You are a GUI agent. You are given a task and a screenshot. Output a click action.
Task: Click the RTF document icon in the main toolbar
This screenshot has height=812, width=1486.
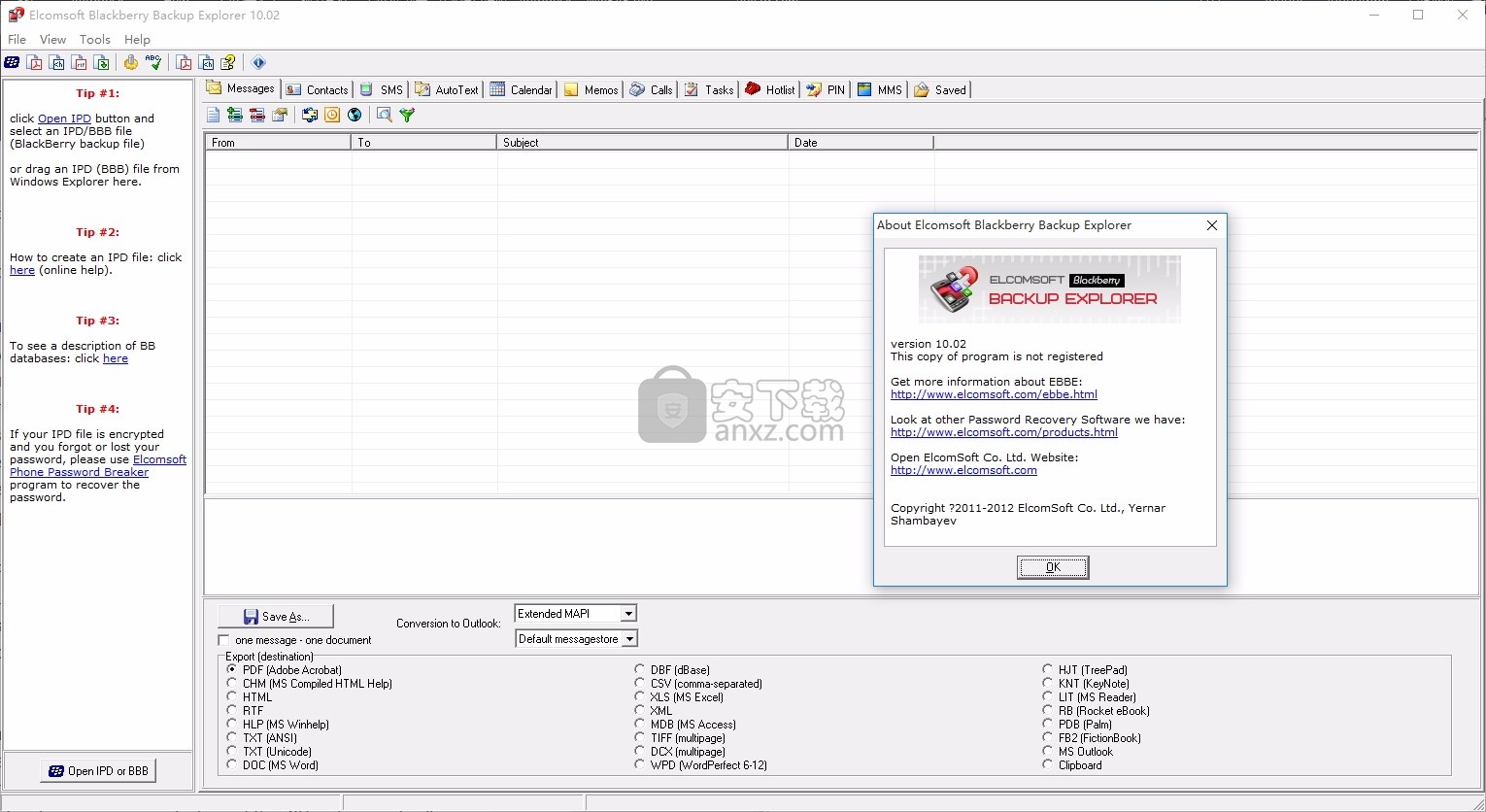tap(80, 62)
